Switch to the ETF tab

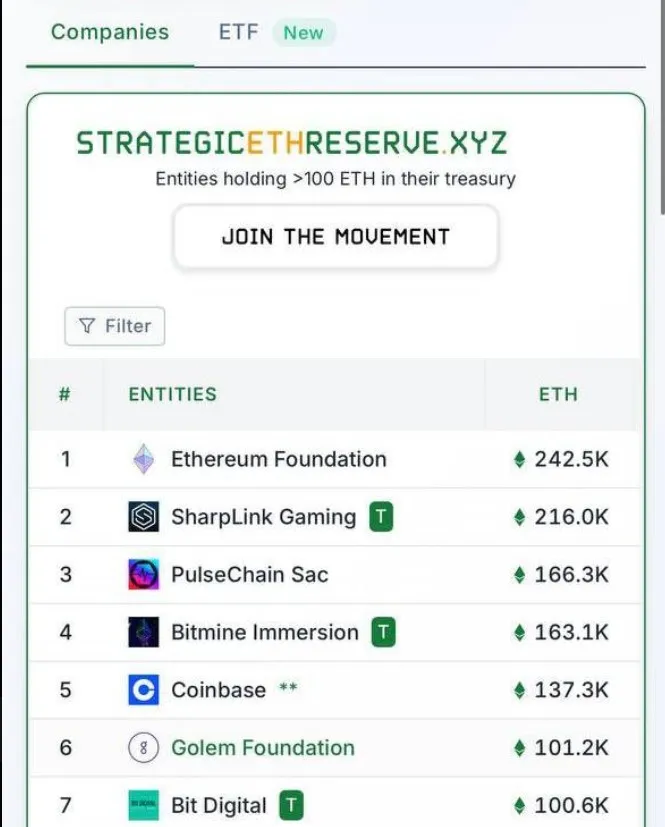click(x=237, y=31)
